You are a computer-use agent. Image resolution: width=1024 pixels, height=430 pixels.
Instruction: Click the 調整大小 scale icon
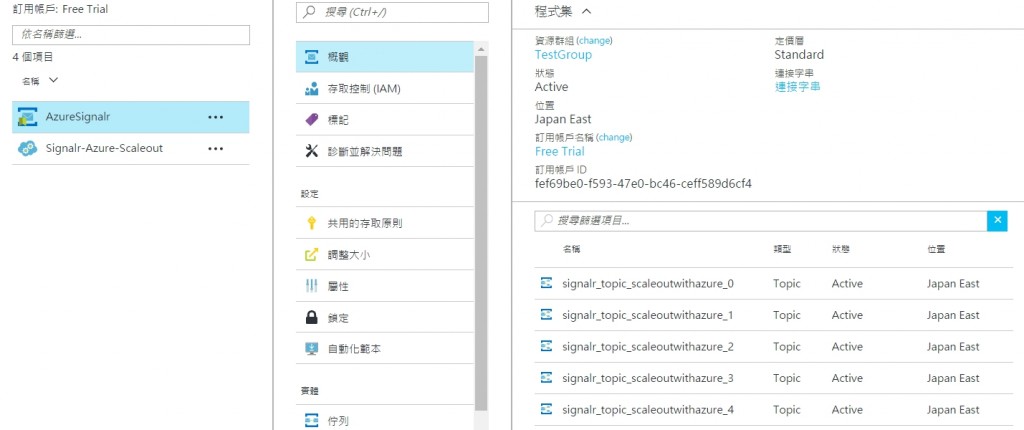312,255
